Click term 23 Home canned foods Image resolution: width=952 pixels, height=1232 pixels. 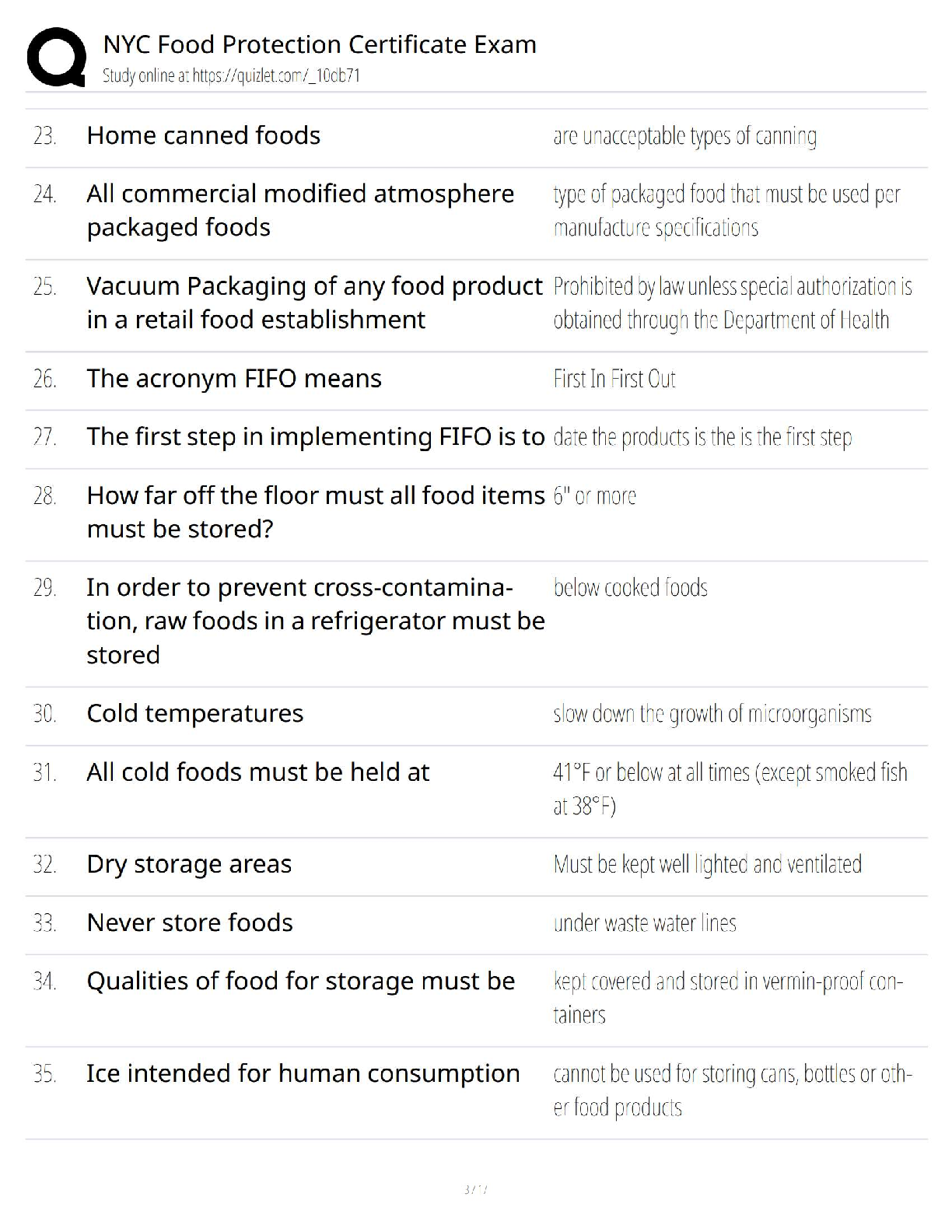coord(203,135)
